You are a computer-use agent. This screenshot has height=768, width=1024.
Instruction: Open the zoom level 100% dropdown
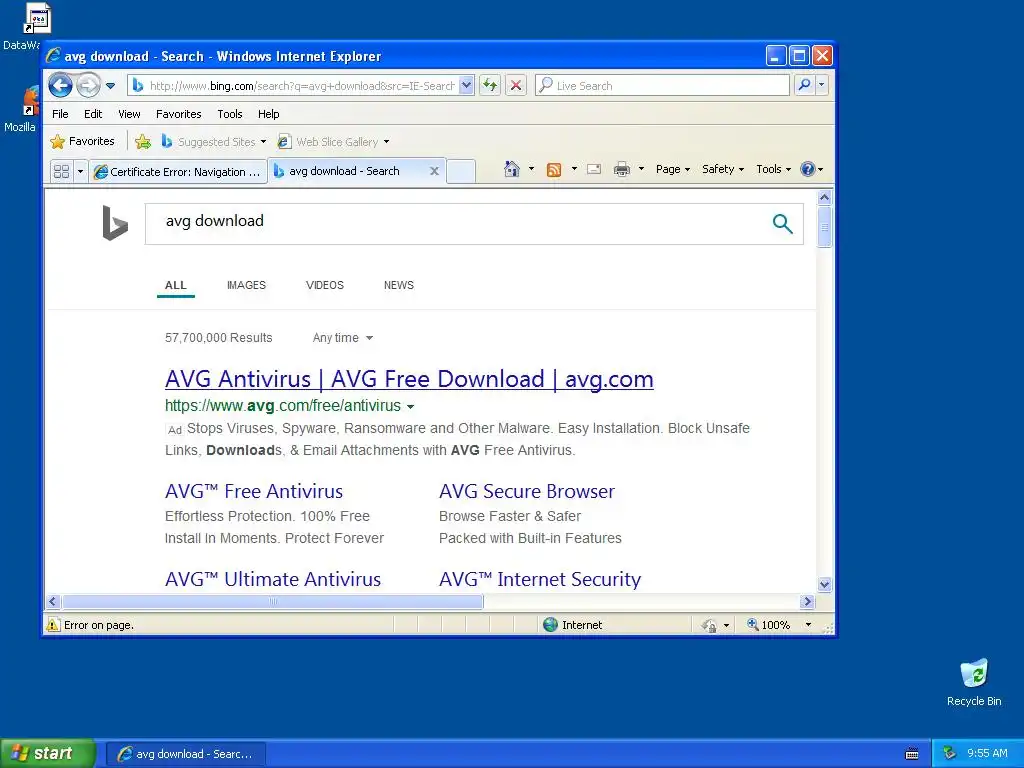click(808, 625)
